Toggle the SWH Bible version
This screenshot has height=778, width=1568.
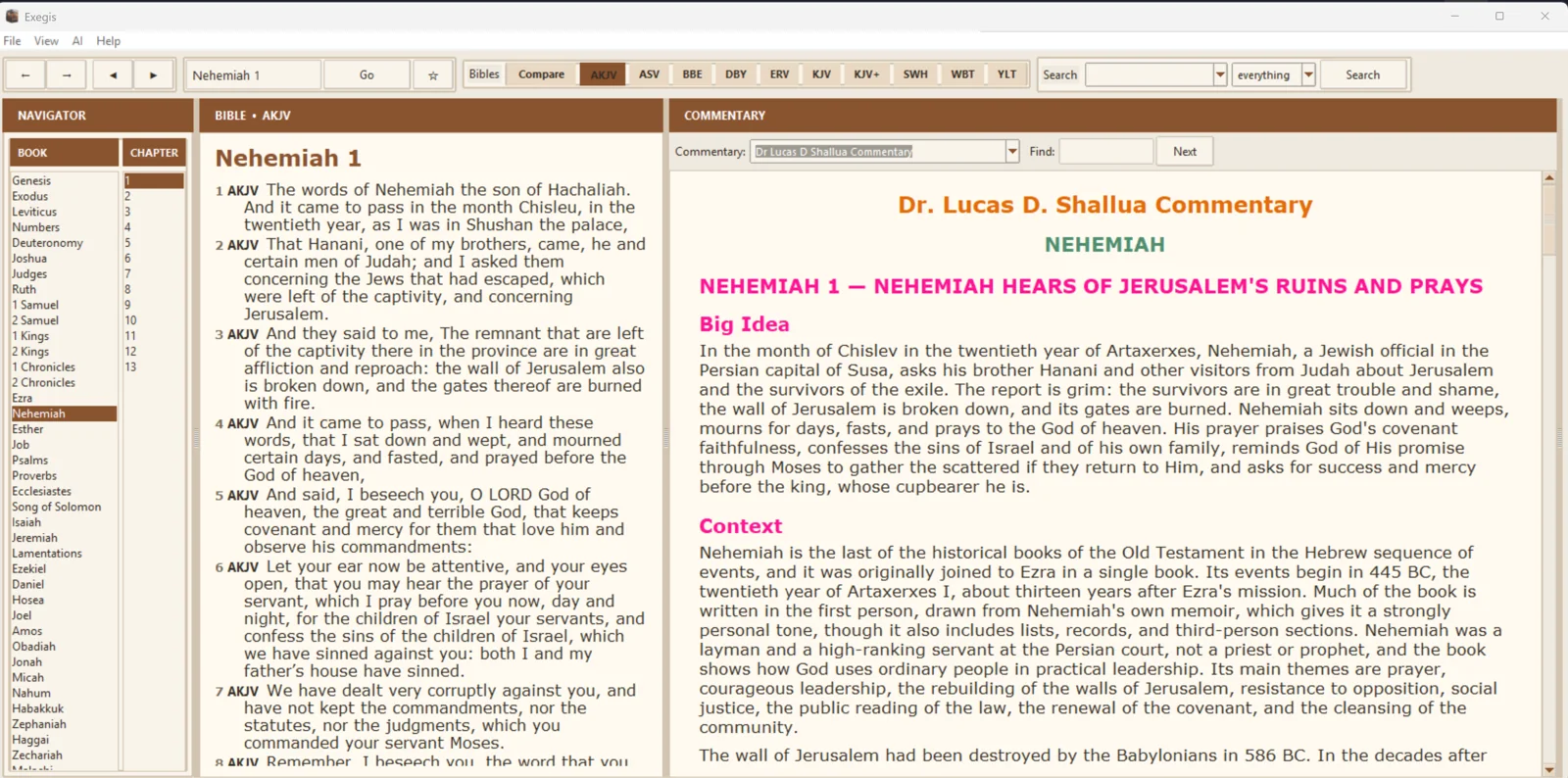click(915, 74)
